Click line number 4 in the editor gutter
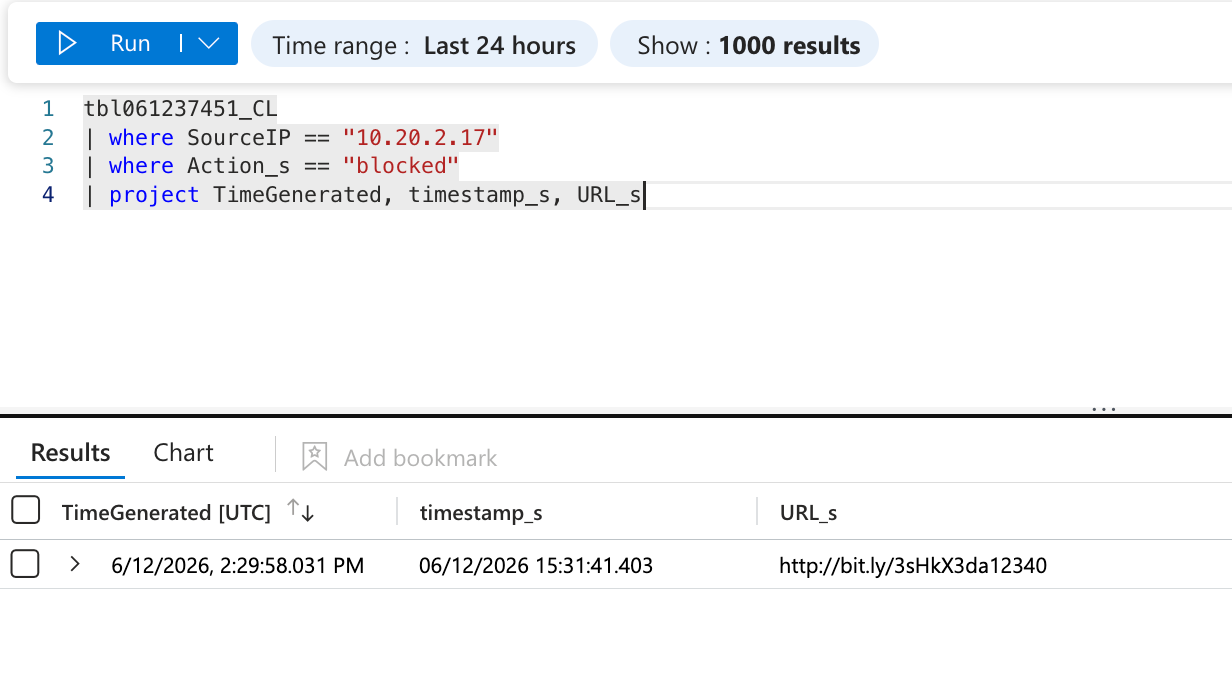 [x=48, y=194]
